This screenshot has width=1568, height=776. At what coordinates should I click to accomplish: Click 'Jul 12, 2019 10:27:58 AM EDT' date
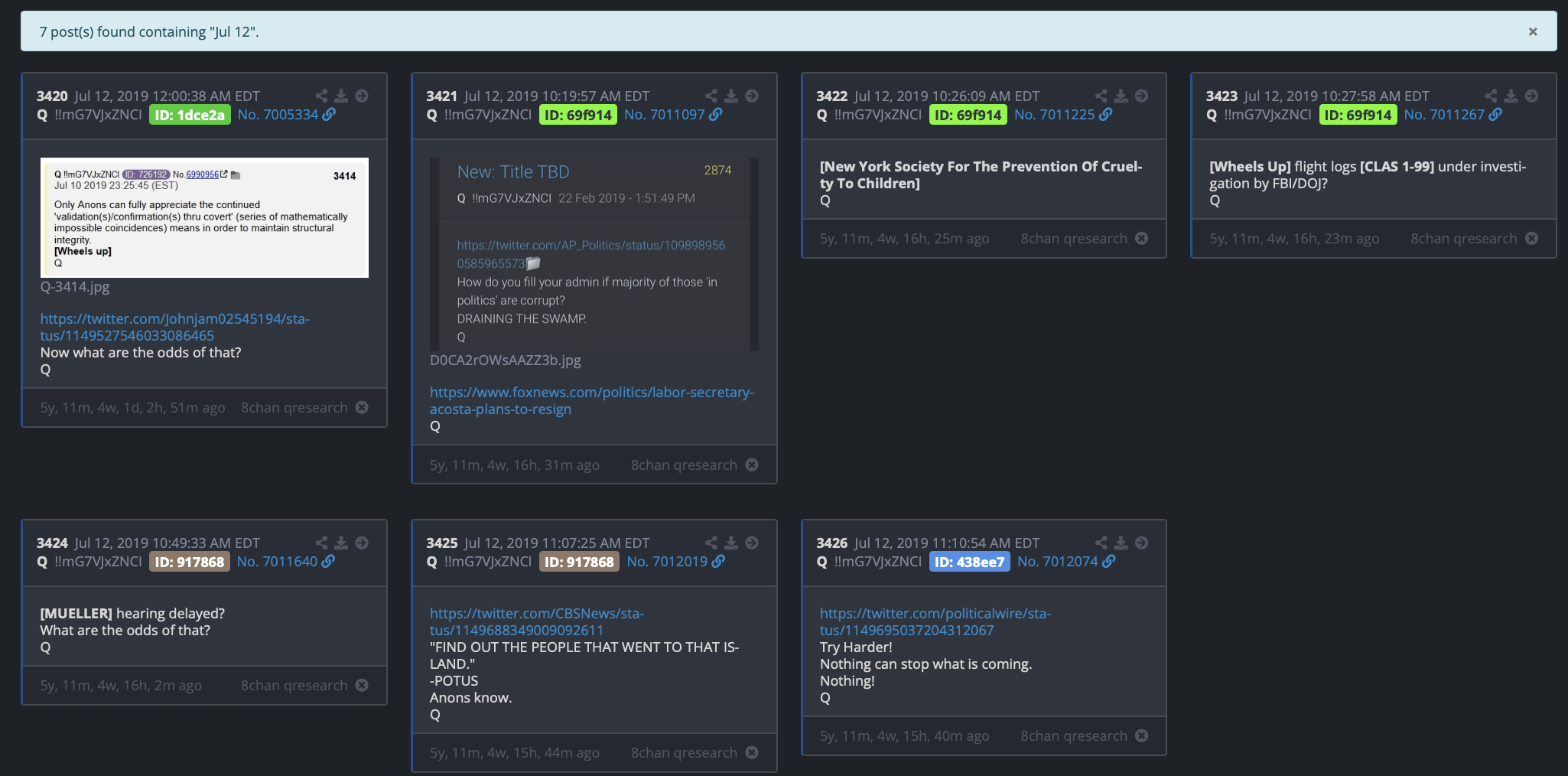[x=1336, y=96]
